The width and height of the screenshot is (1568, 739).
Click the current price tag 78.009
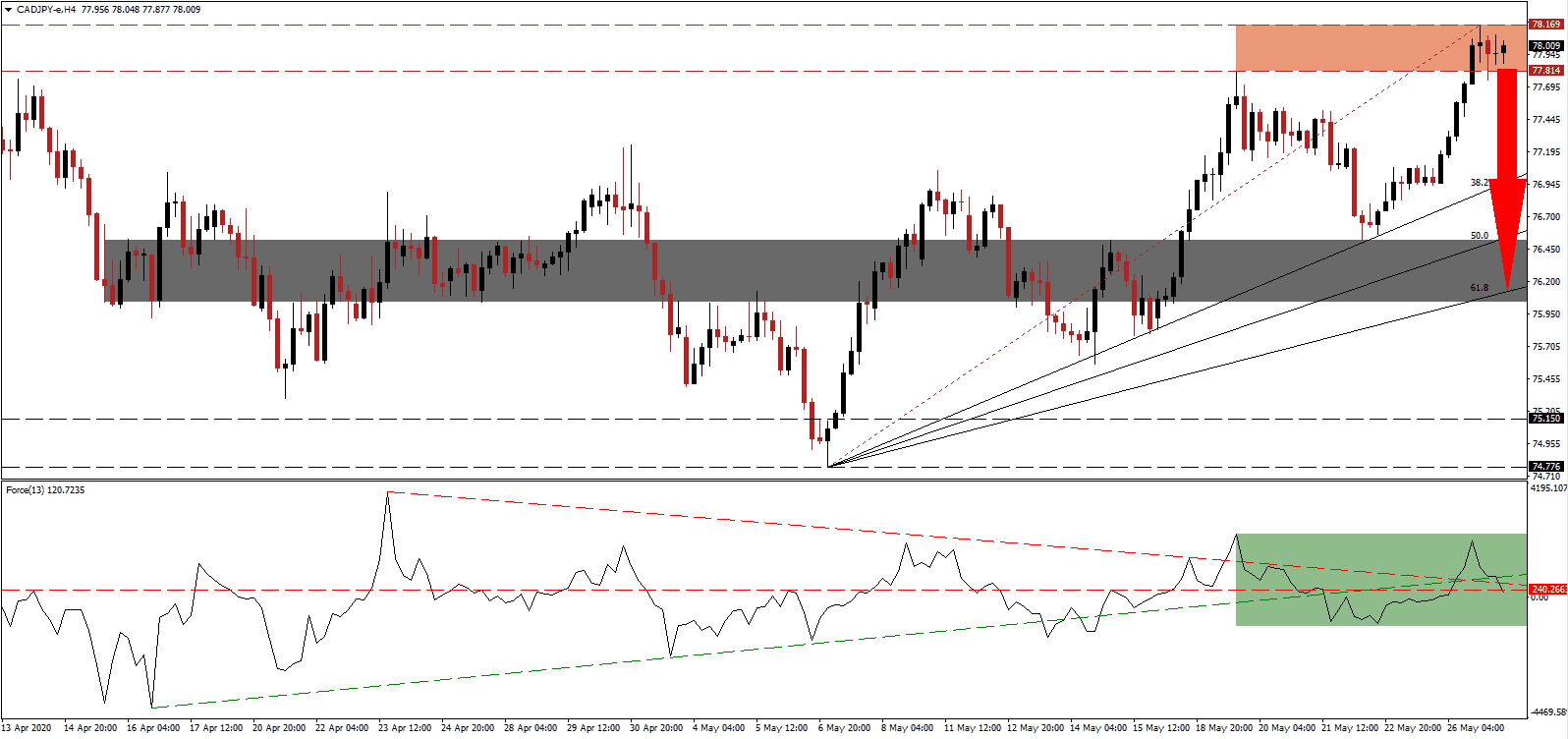click(x=1546, y=46)
